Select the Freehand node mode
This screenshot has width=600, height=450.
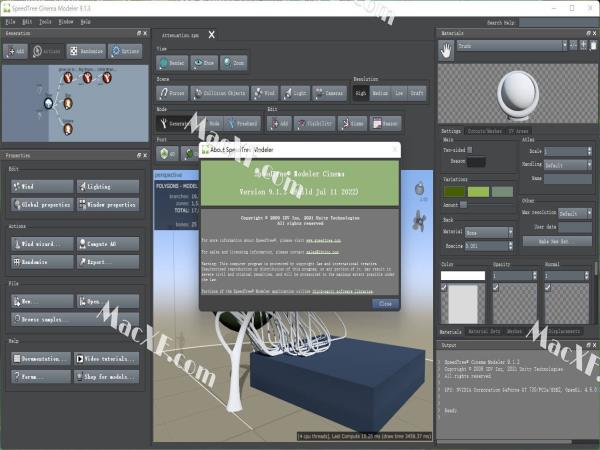(x=242, y=124)
